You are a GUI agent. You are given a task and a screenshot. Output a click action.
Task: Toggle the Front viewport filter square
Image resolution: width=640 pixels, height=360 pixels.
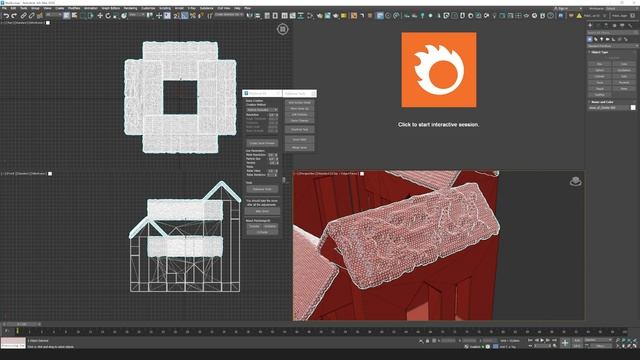pos(50,173)
